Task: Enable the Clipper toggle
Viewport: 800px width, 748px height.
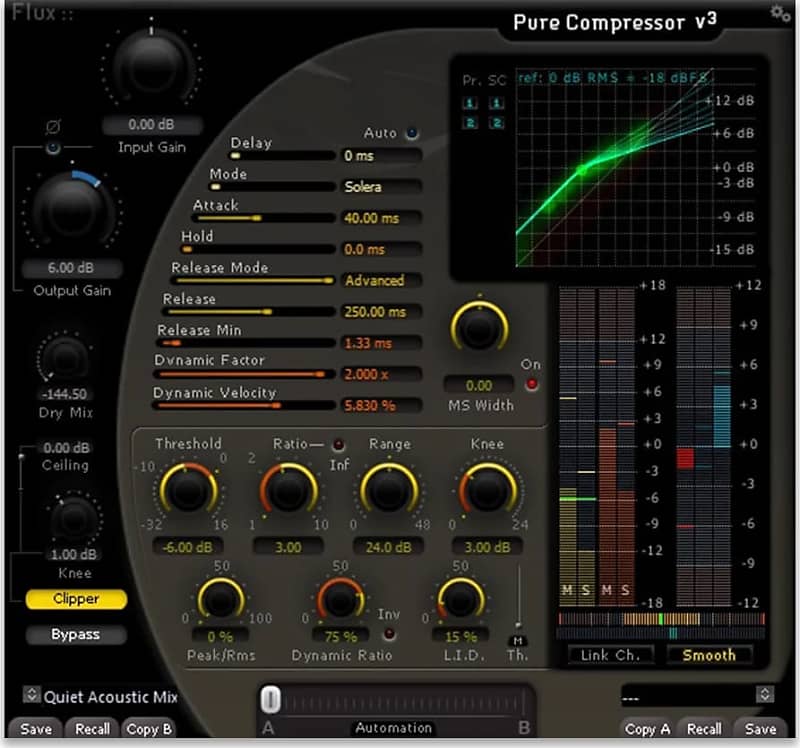Action: tap(75, 599)
